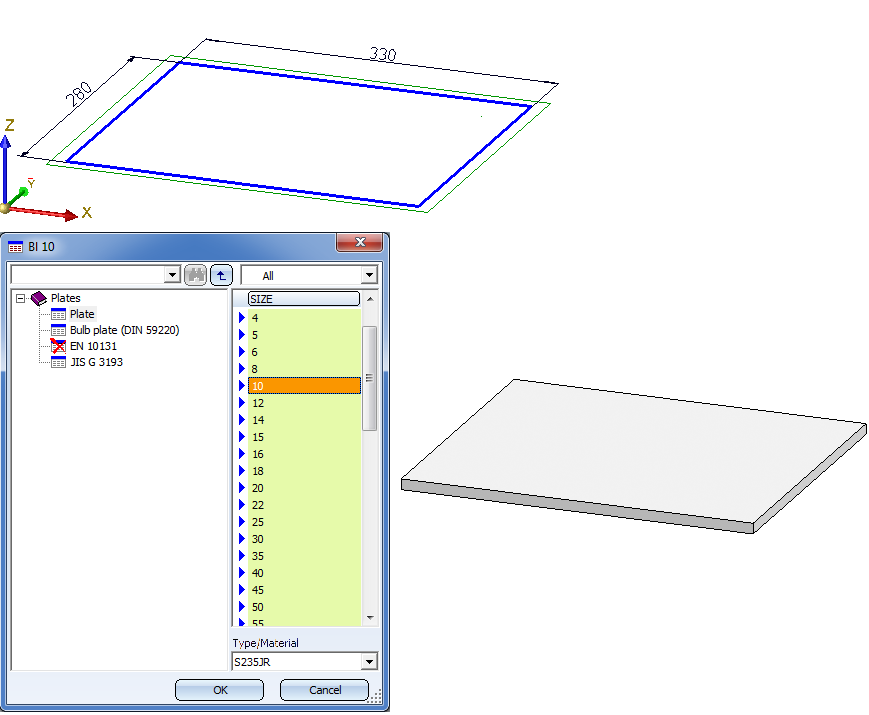Click the binoculars search icon
The image size is (869, 715).
coord(195,275)
